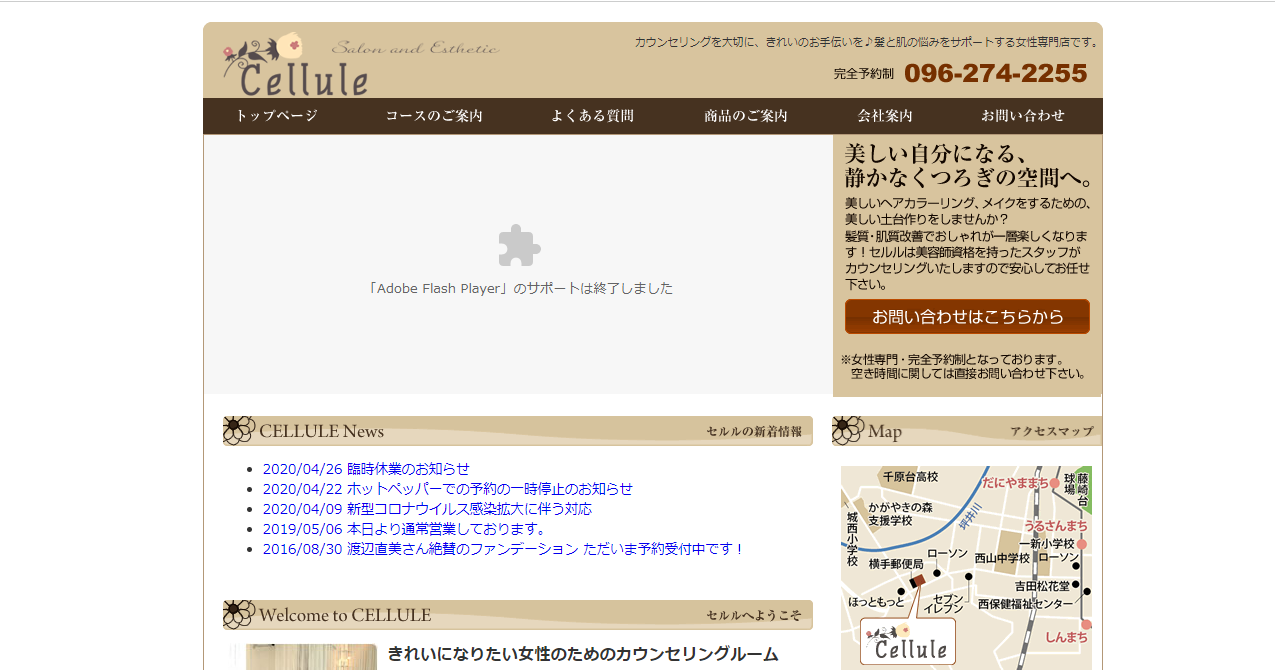This screenshot has width=1275, height=670.
Task: Click the phone number 096-274-2255
Action: tap(995, 74)
